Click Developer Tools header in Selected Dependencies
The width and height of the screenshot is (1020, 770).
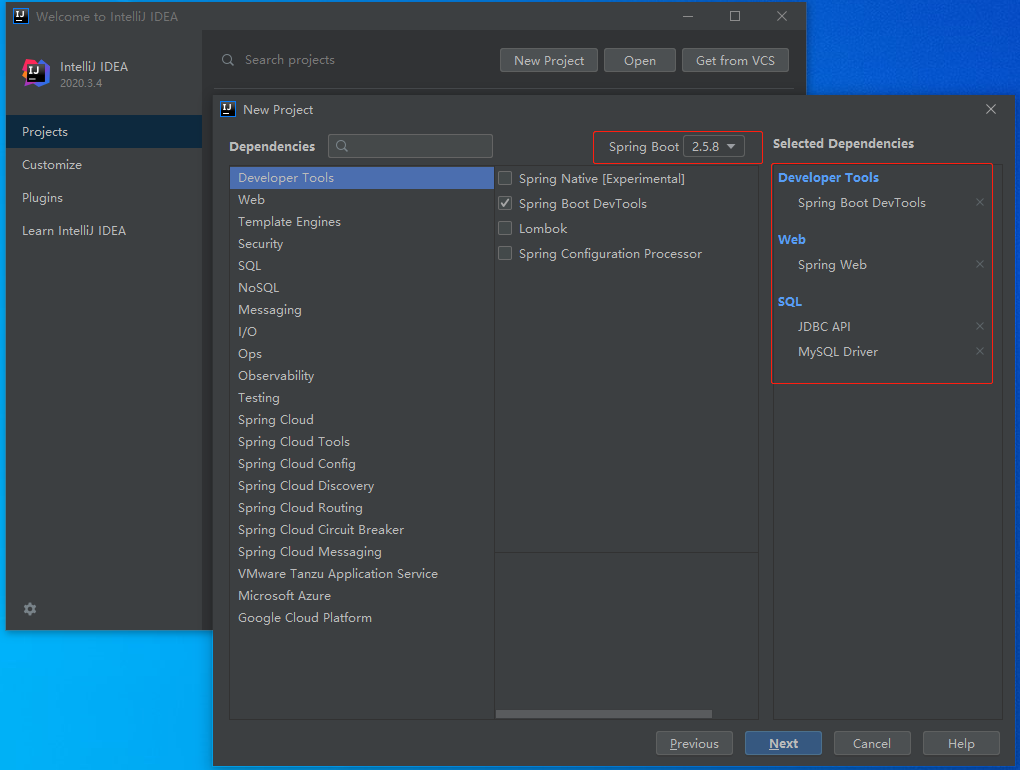[828, 178]
